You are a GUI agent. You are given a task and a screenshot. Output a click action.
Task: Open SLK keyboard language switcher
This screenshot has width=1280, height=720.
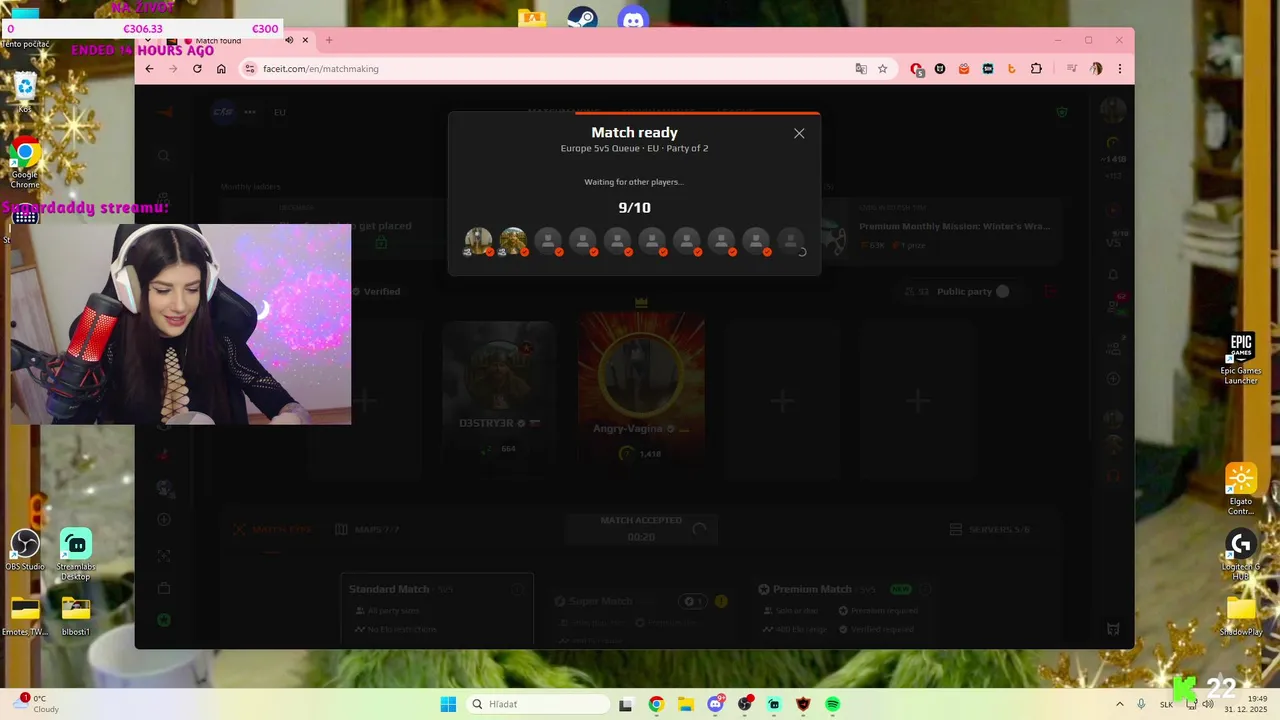[1166, 704]
